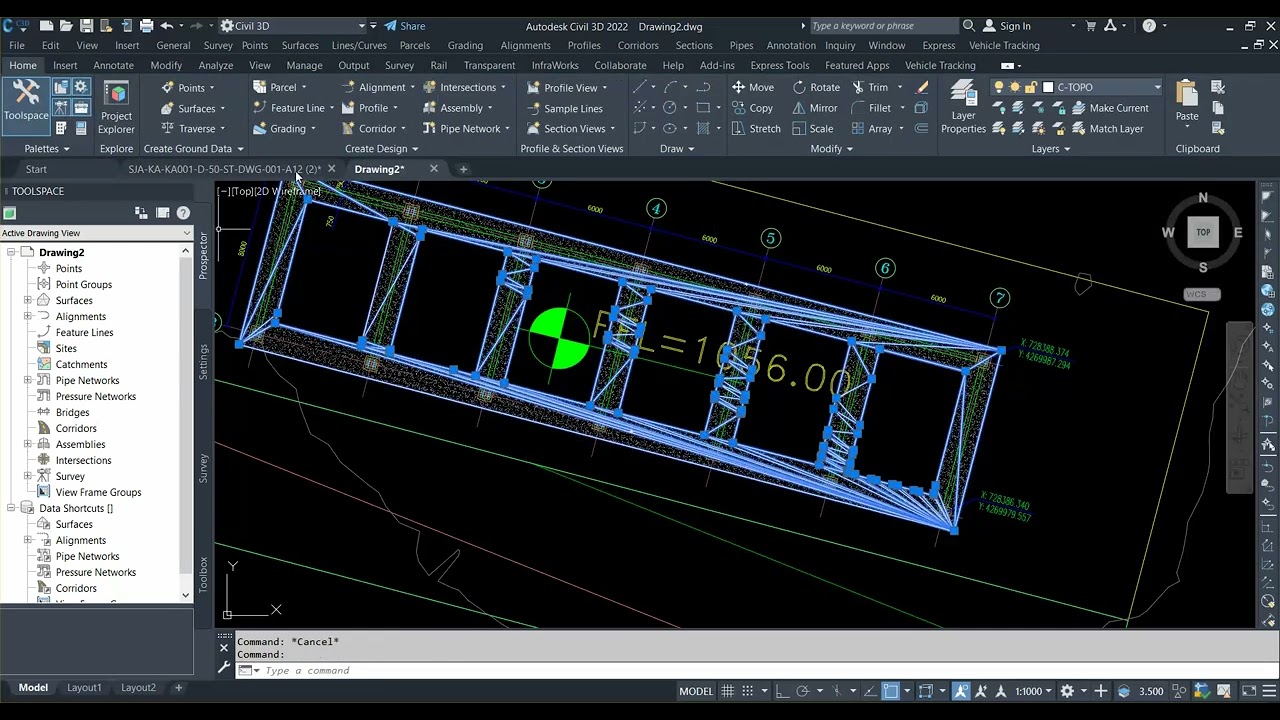The height and width of the screenshot is (720, 1280).
Task: Click Make Current layer button
Action: (1110, 108)
